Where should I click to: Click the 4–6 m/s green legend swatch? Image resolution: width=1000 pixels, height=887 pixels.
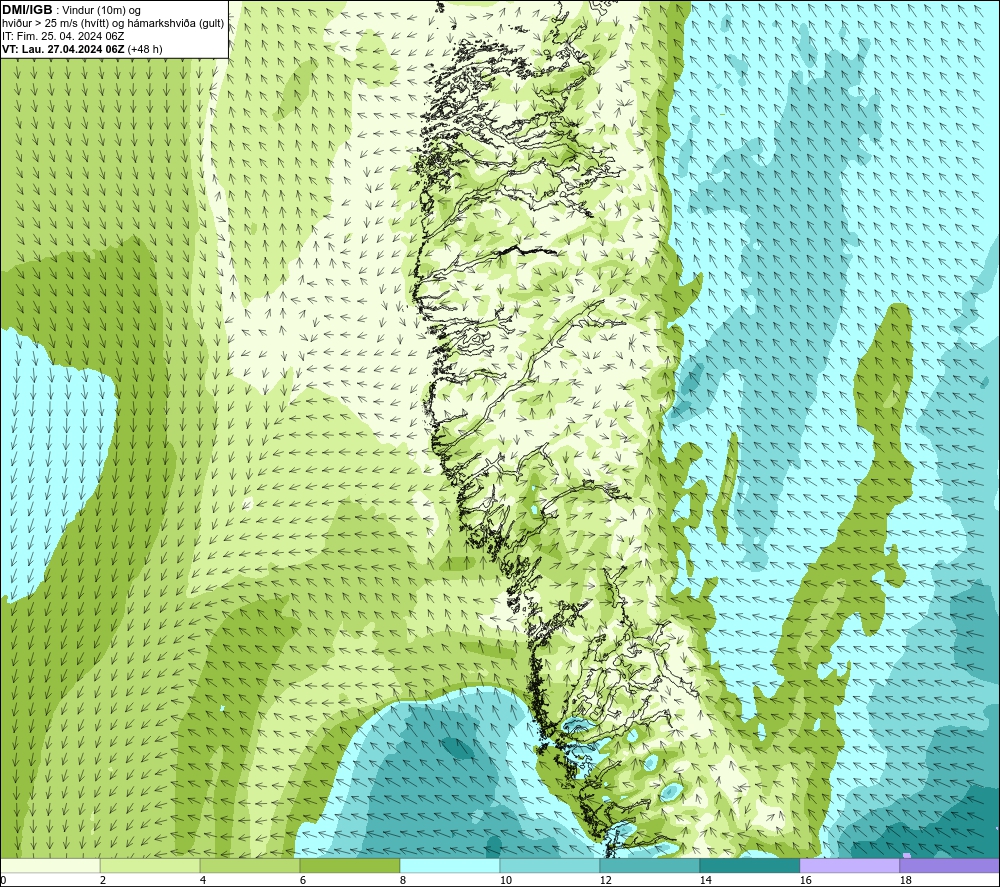tap(250, 865)
